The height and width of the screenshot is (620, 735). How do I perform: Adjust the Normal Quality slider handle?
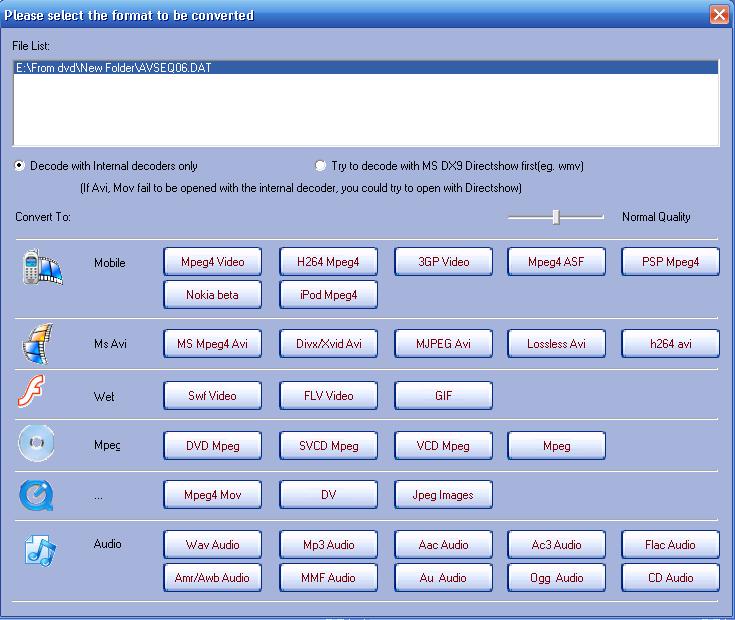(x=556, y=217)
